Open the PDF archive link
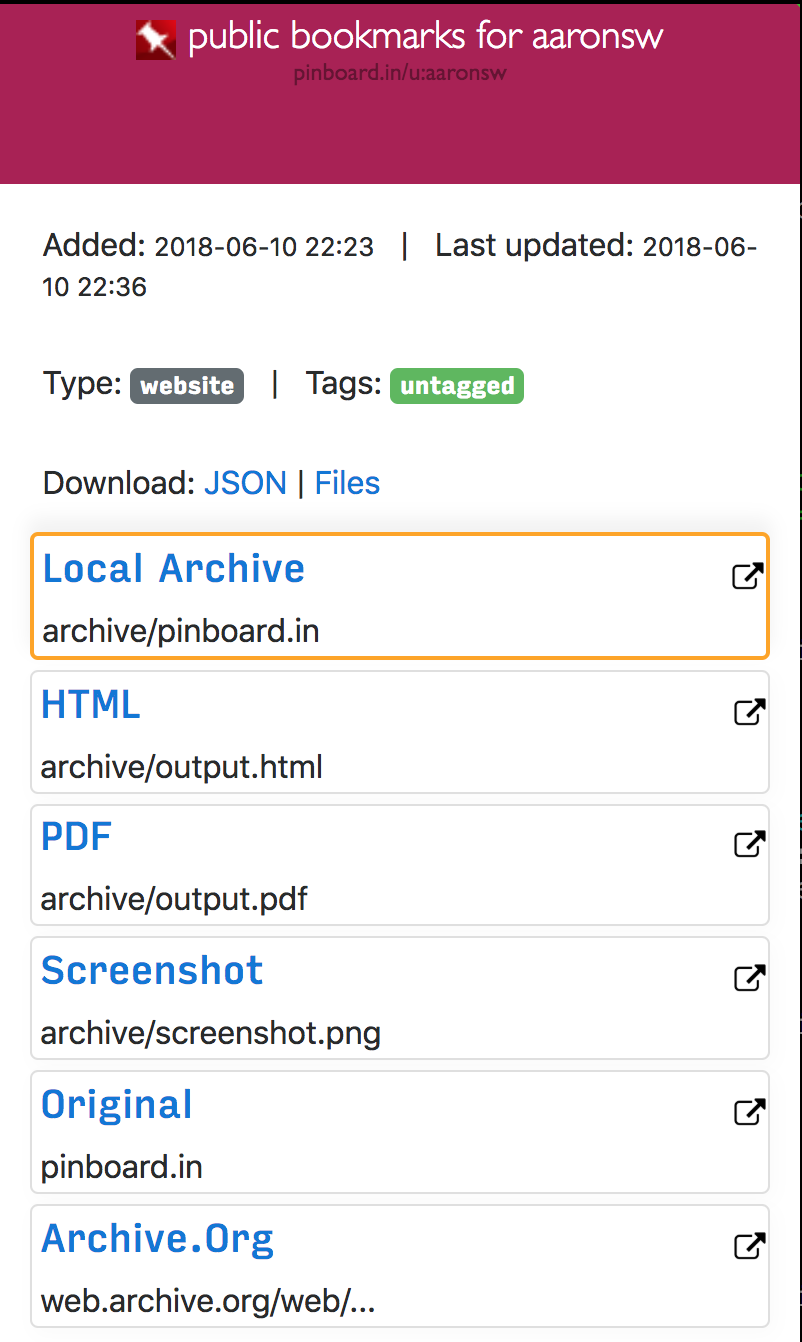802x1342 pixels. pyautogui.click(x=76, y=837)
